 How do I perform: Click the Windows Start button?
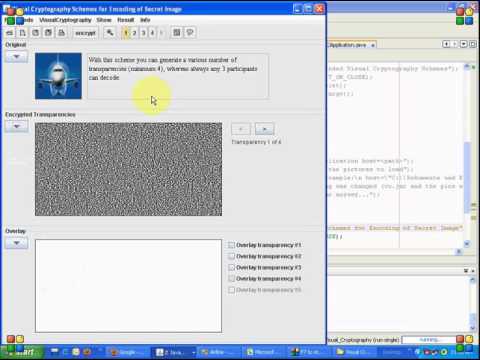pos(22,352)
